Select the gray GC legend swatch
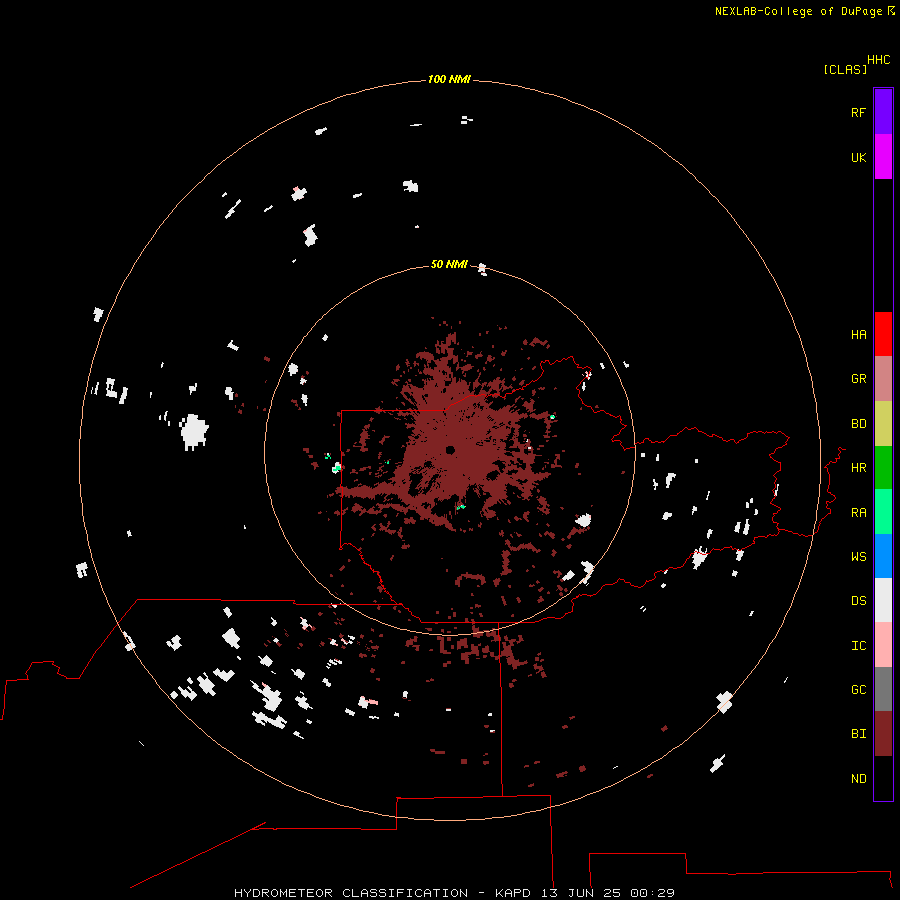The width and height of the screenshot is (900, 900). [x=883, y=689]
